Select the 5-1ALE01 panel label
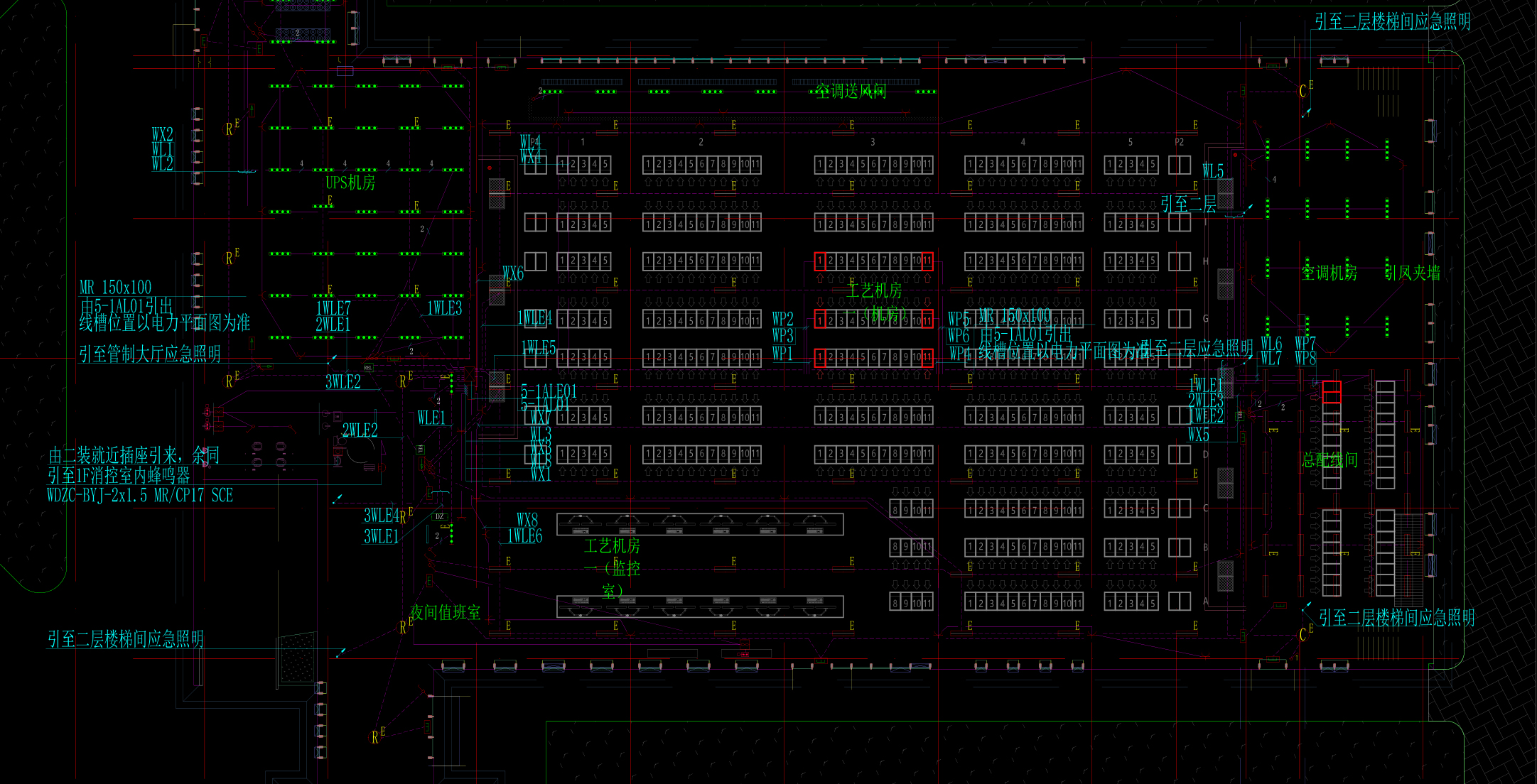Image resolution: width=1537 pixels, height=784 pixels. [x=549, y=391]
